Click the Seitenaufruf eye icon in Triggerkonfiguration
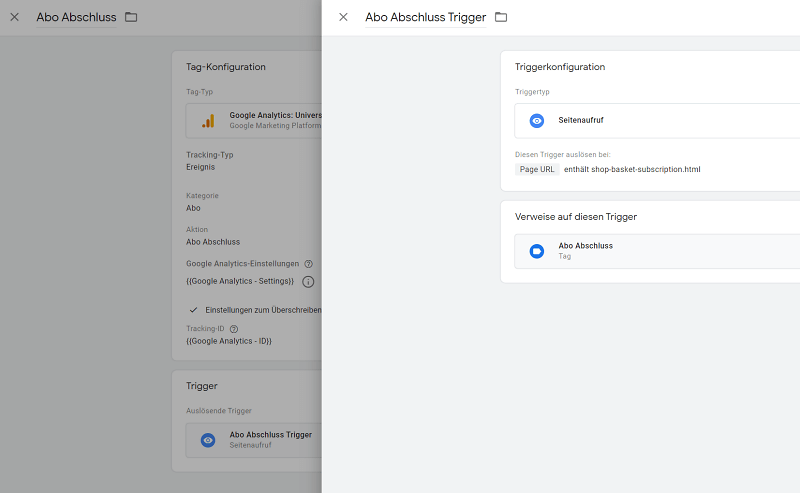This screenshot has height=493, width=800. pos(537,120)
